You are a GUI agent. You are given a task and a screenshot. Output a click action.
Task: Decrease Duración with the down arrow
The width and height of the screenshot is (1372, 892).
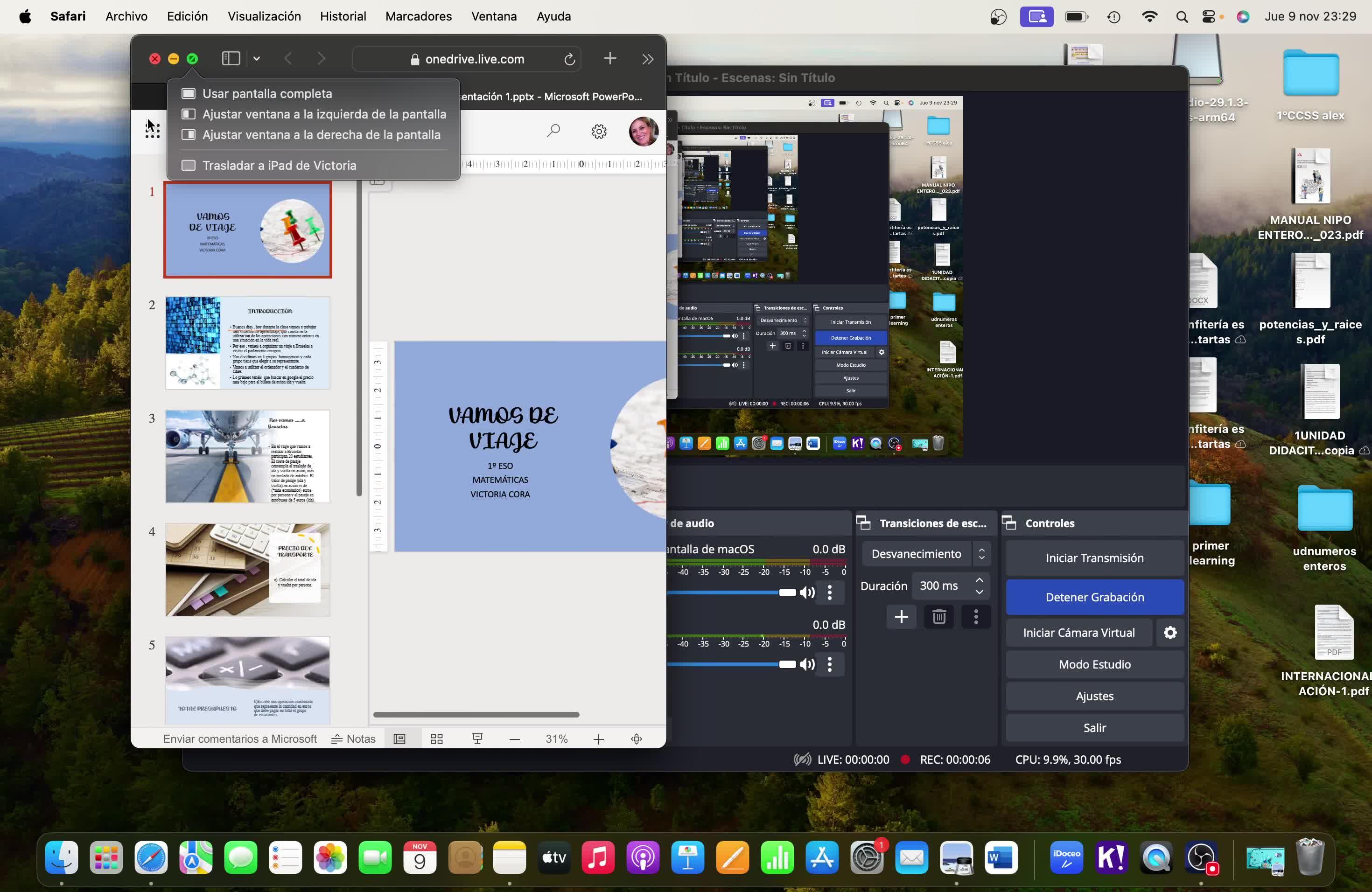pyautogui.click(x=980, y=592)
